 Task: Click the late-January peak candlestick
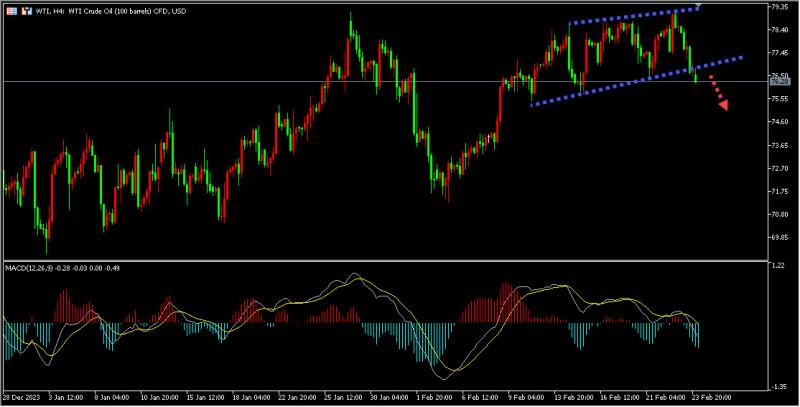click(x=351, y=14)
